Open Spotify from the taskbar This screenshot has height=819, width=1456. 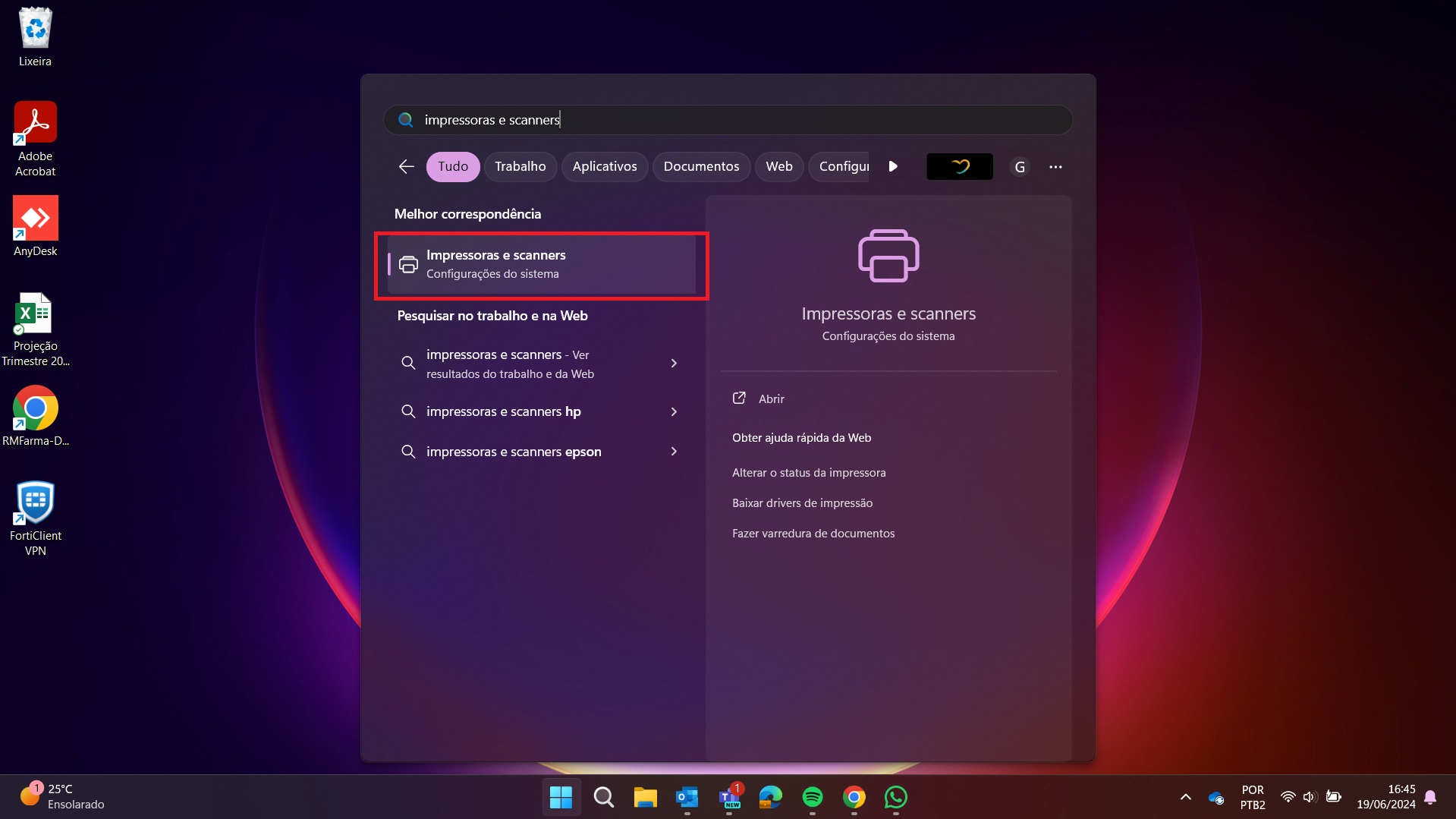[812, 797]
